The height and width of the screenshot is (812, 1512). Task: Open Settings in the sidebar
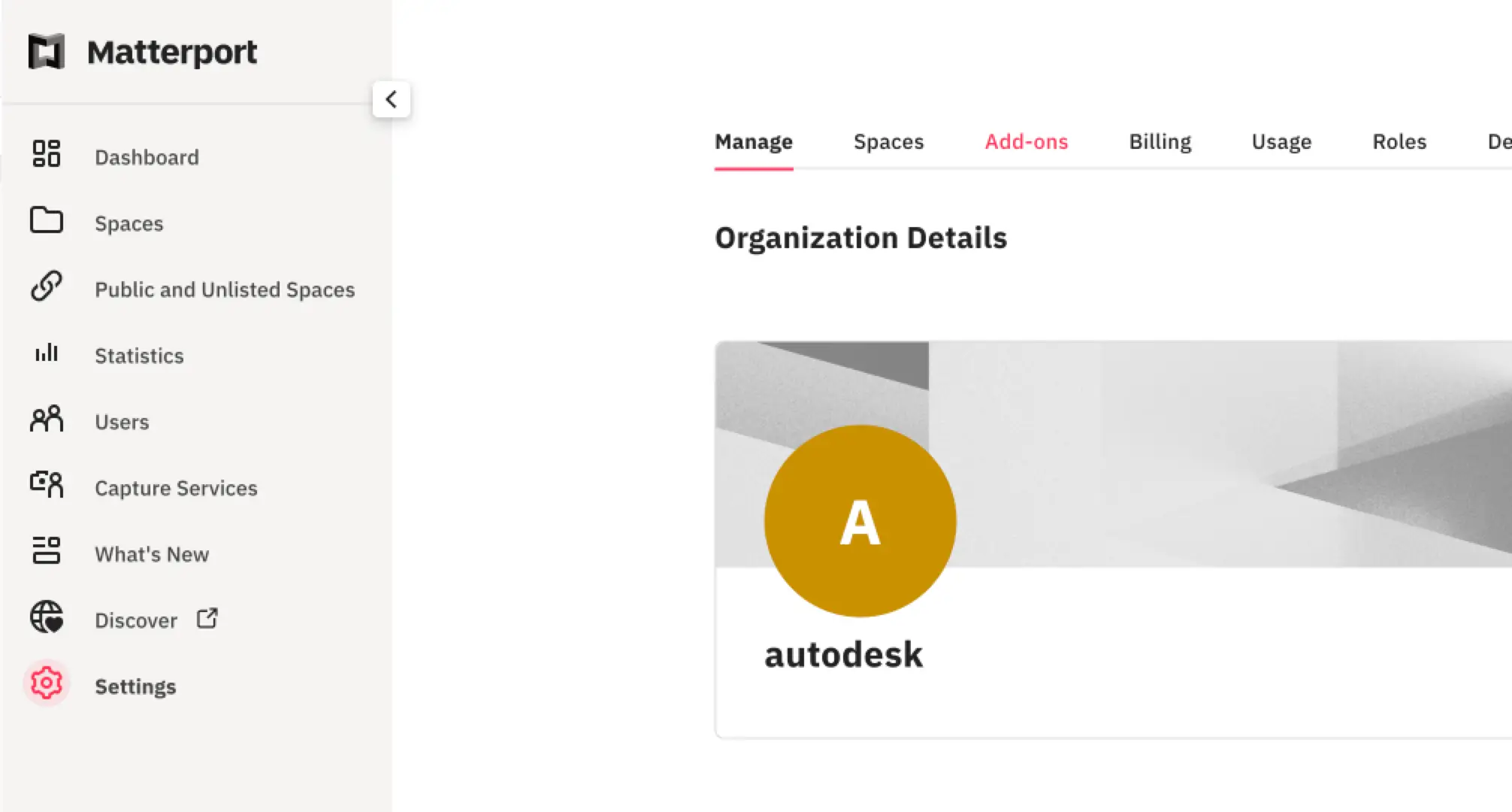pos(135,686)
